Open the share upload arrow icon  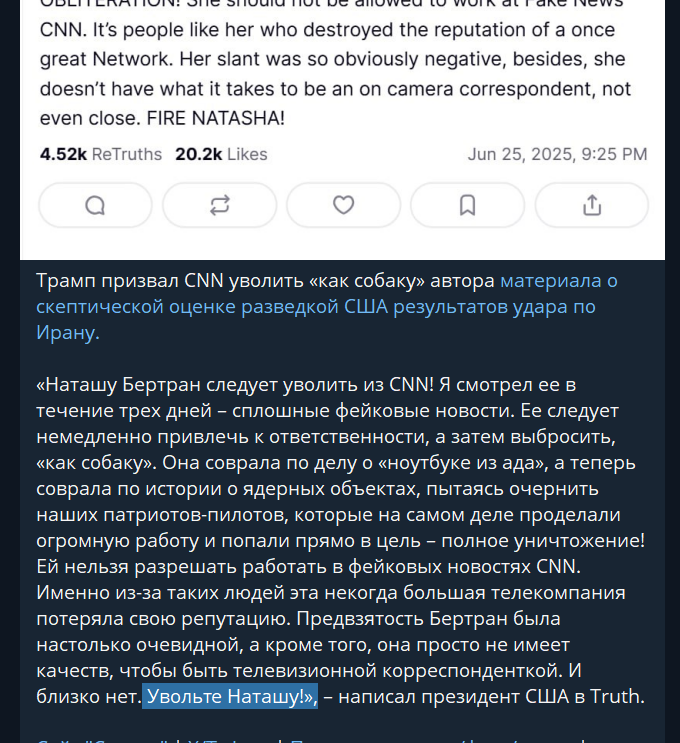[x=592, y=205]
